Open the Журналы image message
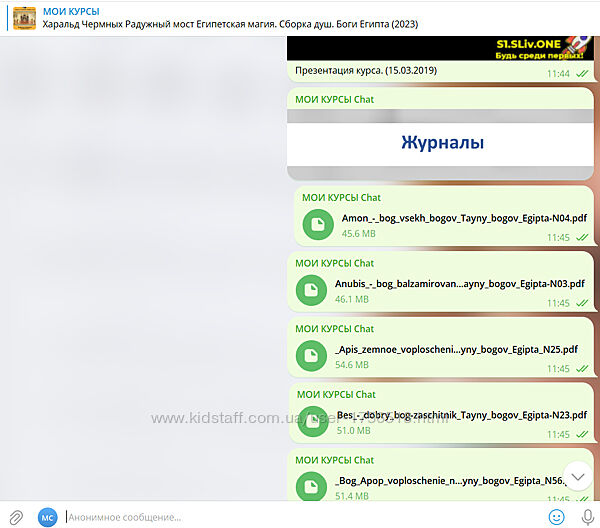Screen dimensions: 600x528 click(x=442, y=143)
